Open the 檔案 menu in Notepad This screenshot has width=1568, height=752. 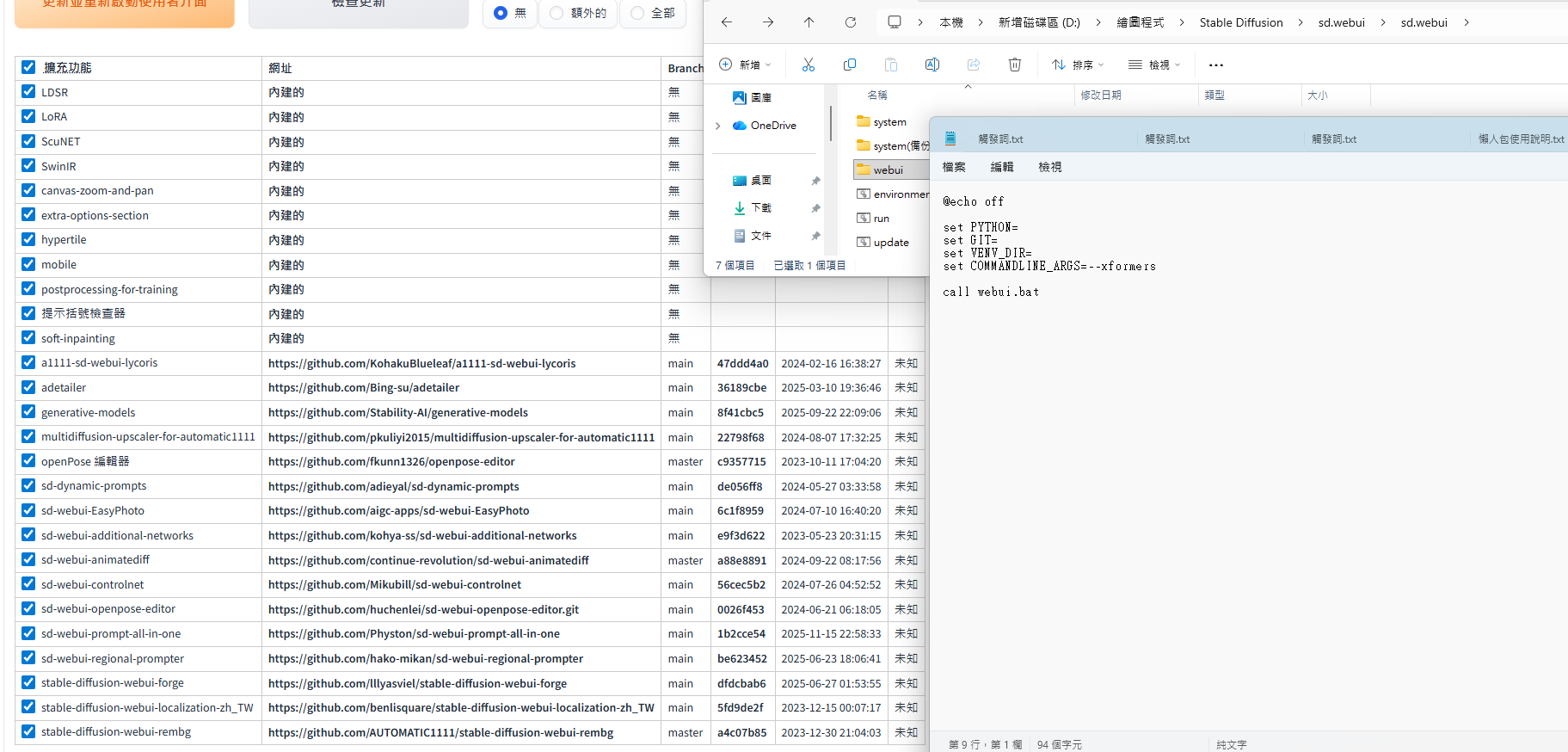tap(954, 167)
